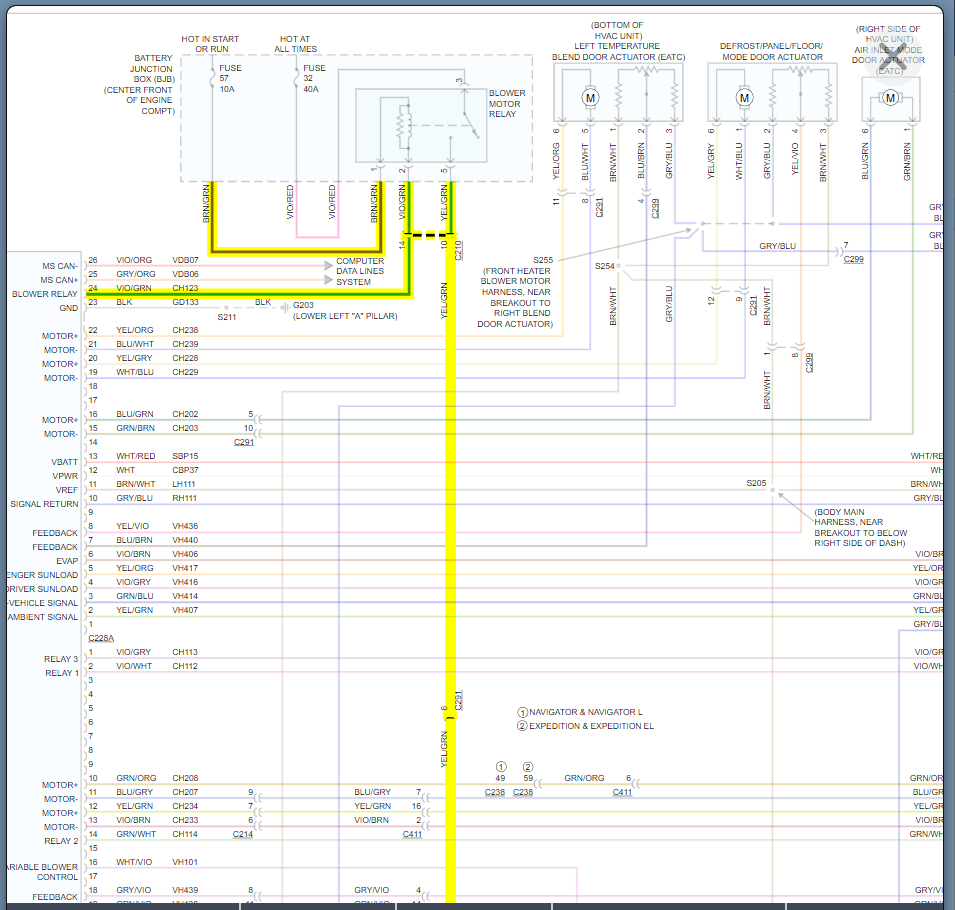Select circuit code CH229
Viewport: 955px width, 910px height.
(x=185, y=372)
